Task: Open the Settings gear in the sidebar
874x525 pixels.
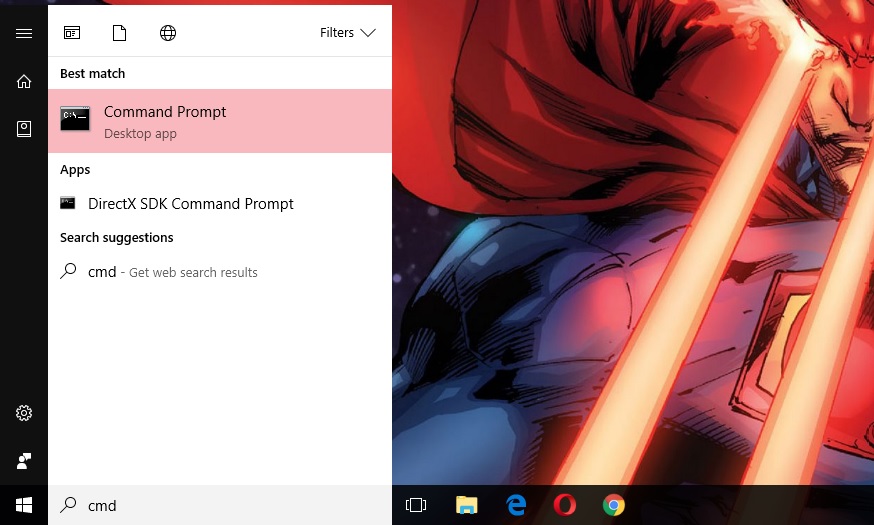Action: tap(23, 413)
